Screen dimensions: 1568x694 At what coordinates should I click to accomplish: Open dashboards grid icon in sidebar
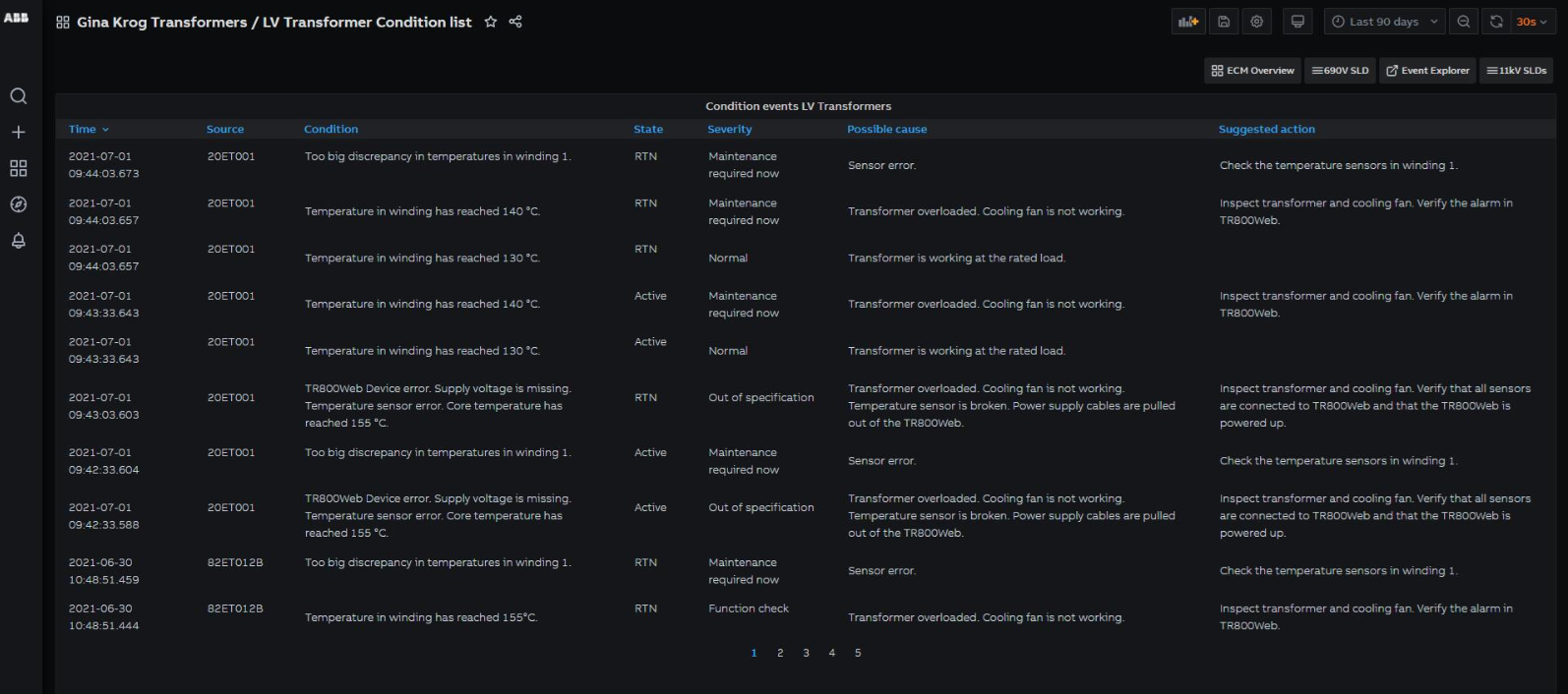click(18, 168)
